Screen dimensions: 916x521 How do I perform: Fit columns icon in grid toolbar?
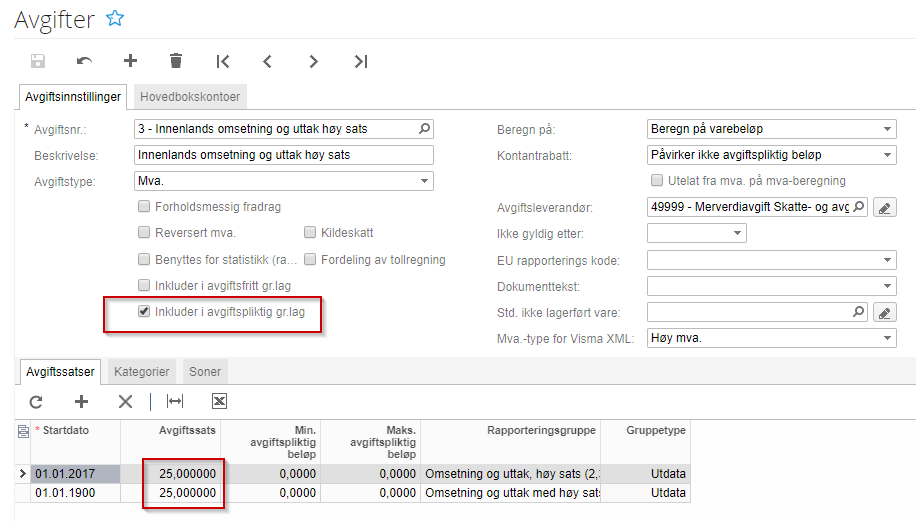tap(175, 401)
